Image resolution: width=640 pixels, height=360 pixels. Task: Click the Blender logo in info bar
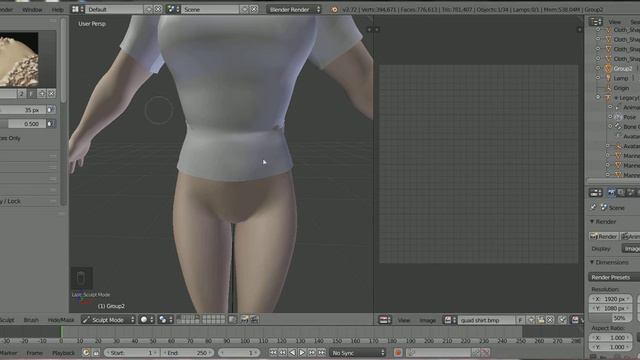coord(334,9)
